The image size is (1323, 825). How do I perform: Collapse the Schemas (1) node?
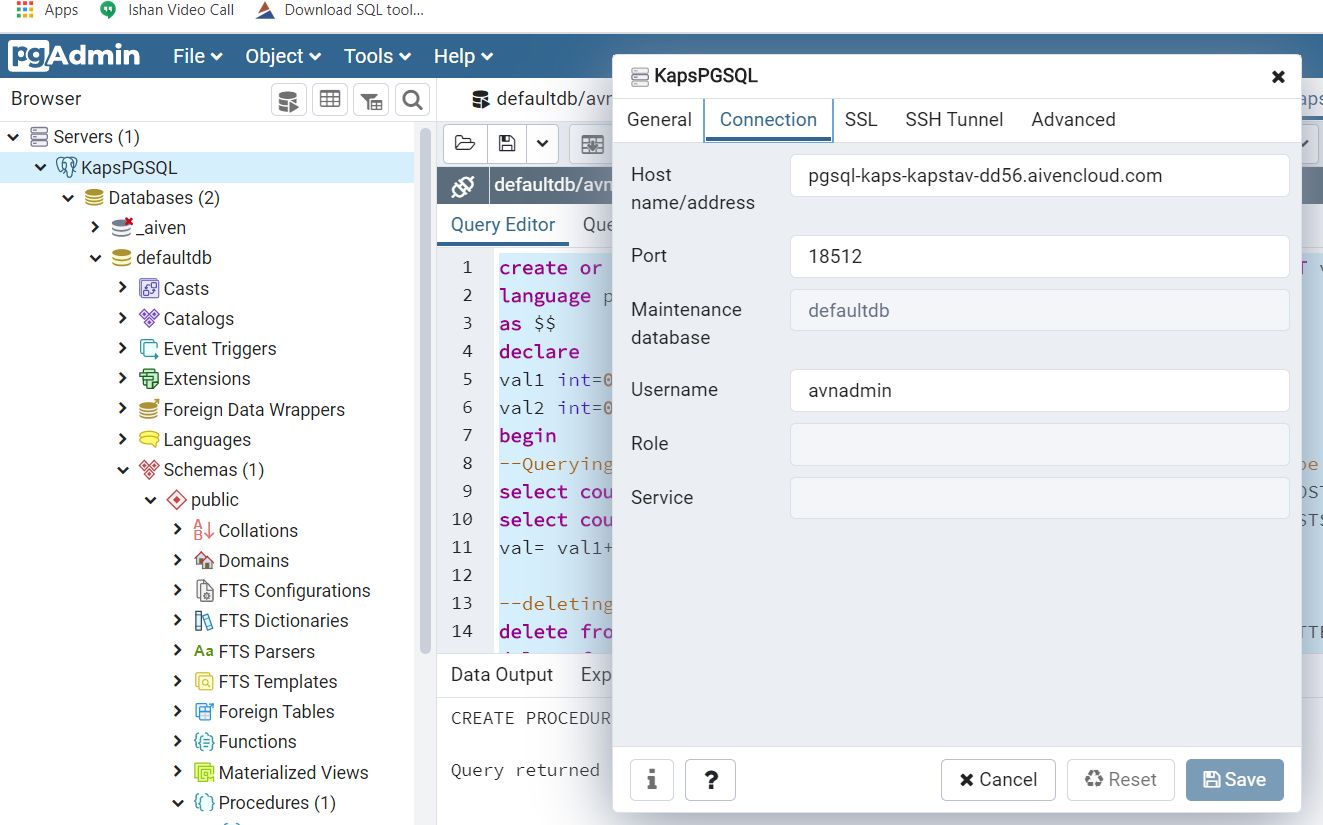tap(122, 470)
